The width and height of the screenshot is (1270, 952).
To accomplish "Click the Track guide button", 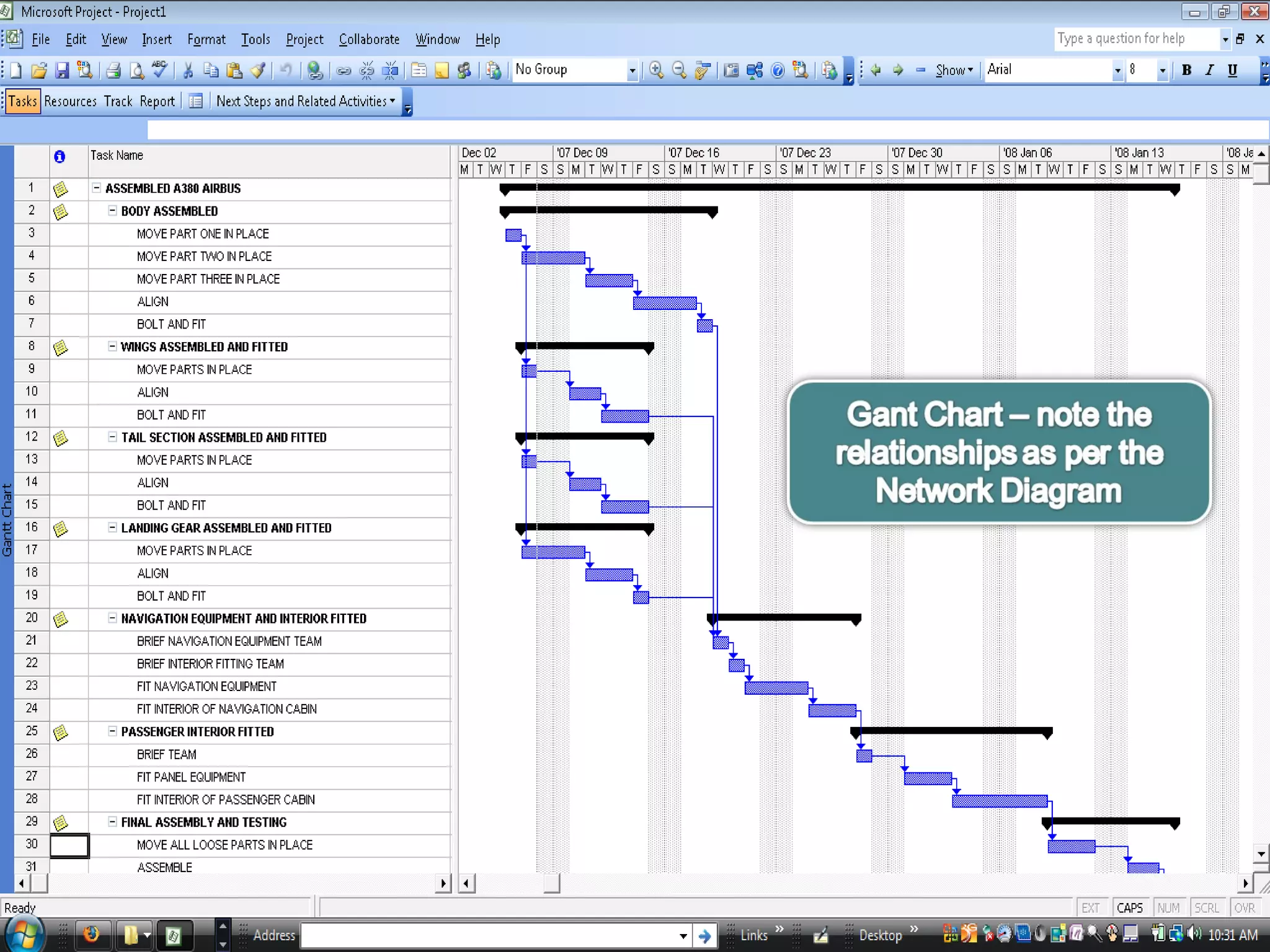I will [x=118, y=101].
